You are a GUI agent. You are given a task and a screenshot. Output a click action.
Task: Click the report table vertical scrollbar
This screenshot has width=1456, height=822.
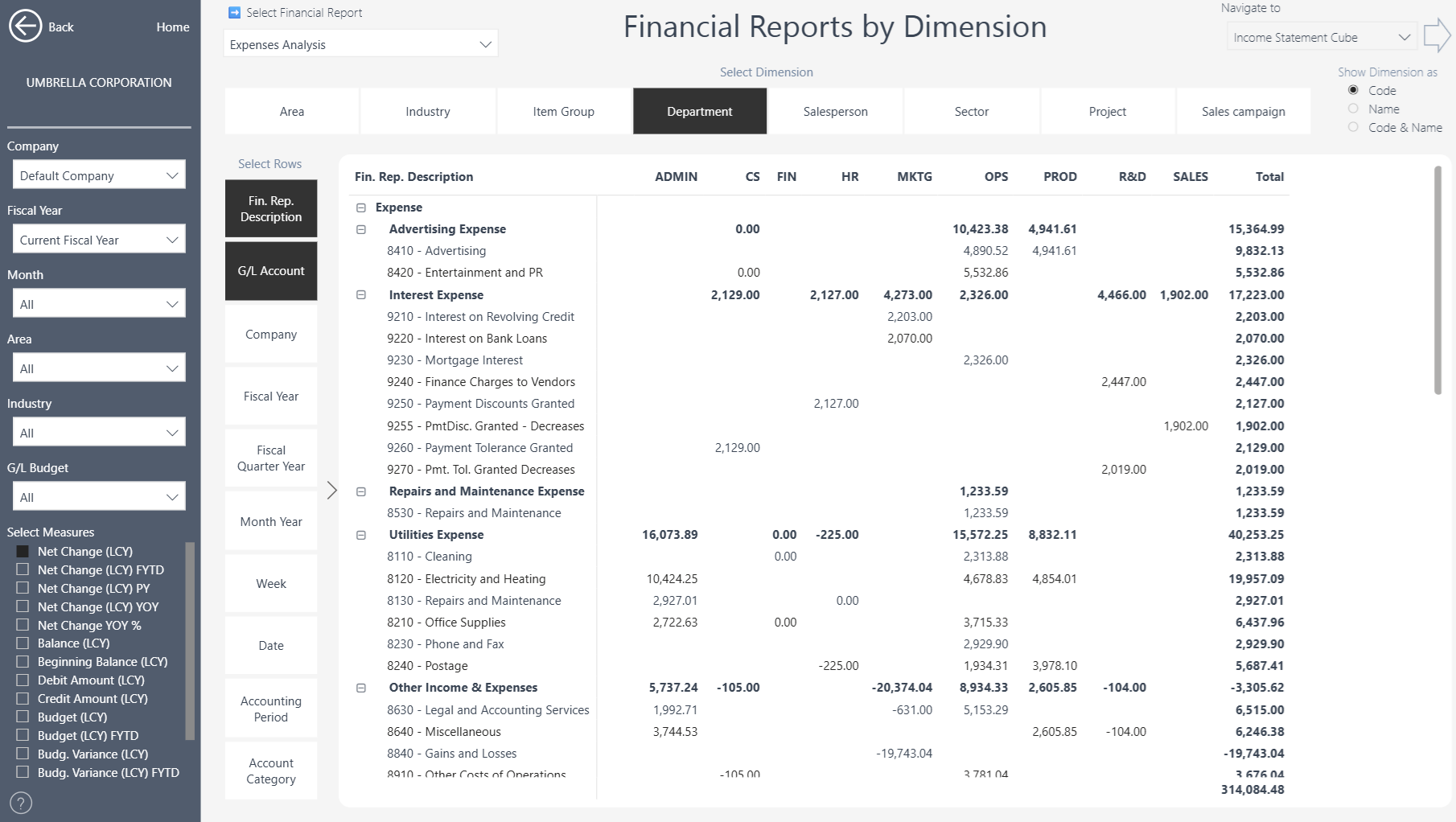(x=1437, y=282)
